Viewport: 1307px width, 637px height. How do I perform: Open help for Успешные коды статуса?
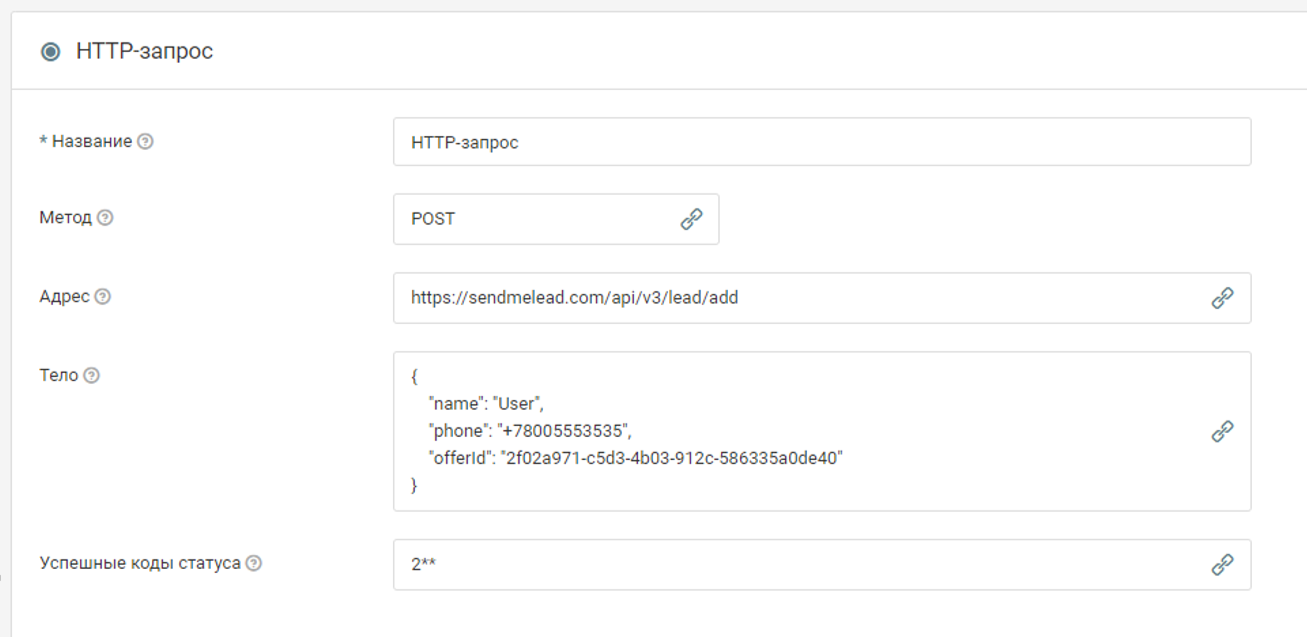(x=254, y=563)
